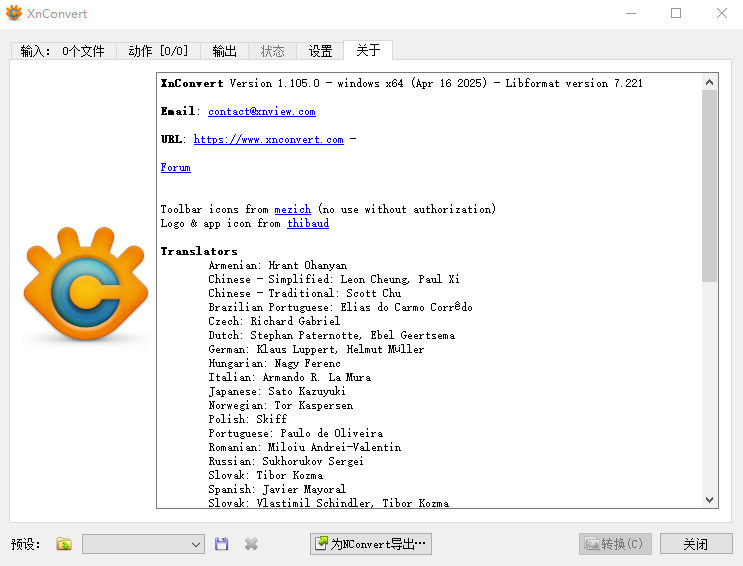Open the Forum link
Screen dimensions: 743x566
[x=175, y=168]
